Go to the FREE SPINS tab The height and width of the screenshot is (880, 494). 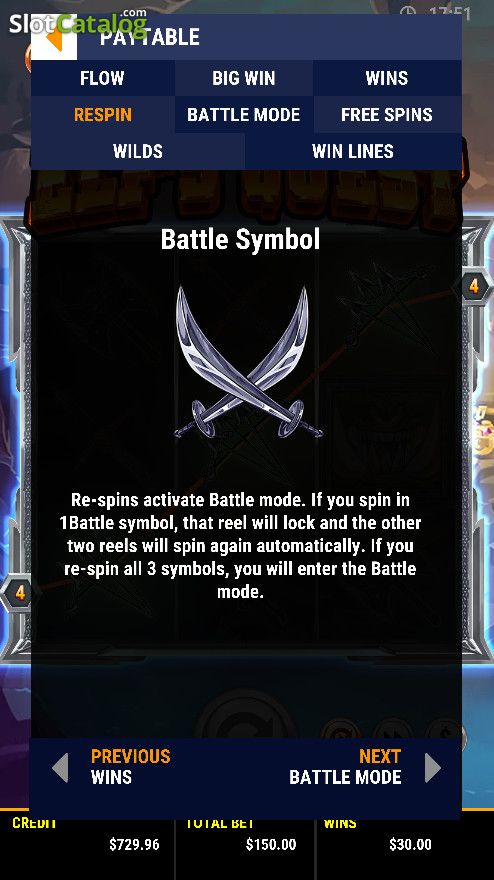387,114
